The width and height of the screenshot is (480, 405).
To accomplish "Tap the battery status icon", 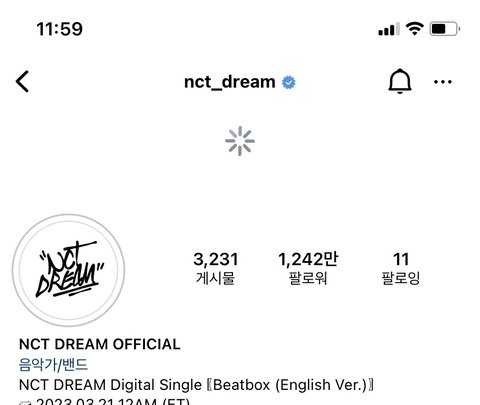I will point(445,29).
